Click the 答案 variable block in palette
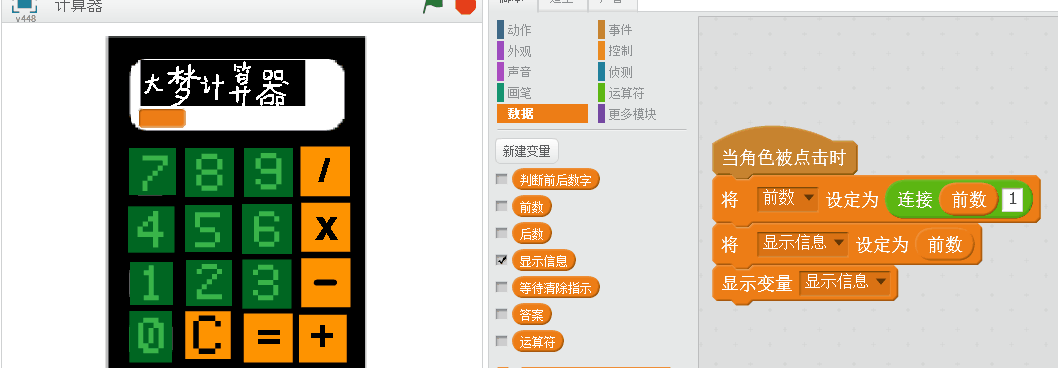 tap(532, 315)
